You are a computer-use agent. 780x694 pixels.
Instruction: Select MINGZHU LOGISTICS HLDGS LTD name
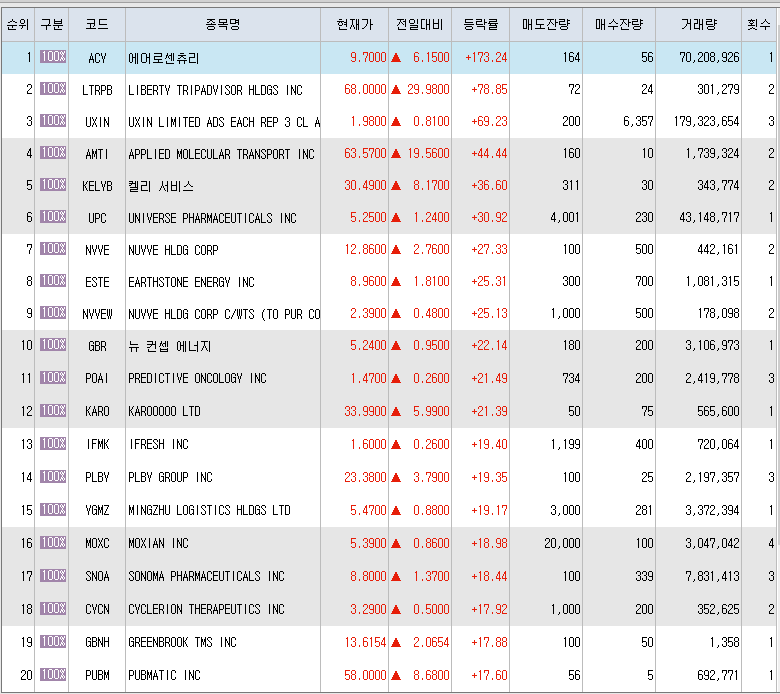[209, 510]
